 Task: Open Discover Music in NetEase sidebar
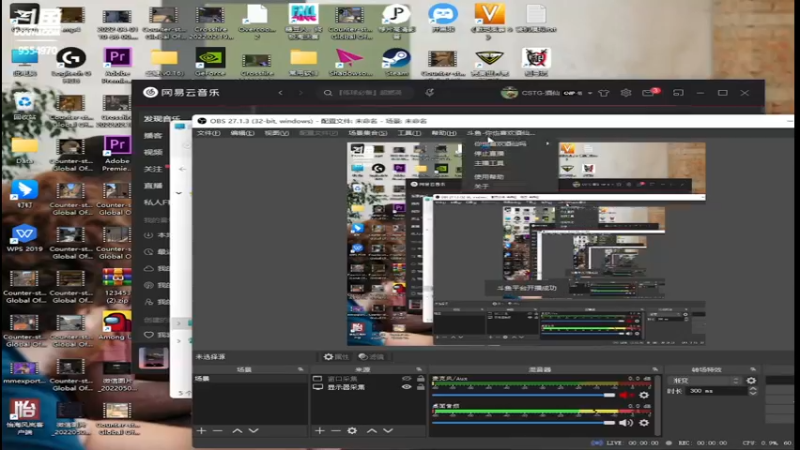click(x=162, y=119)
